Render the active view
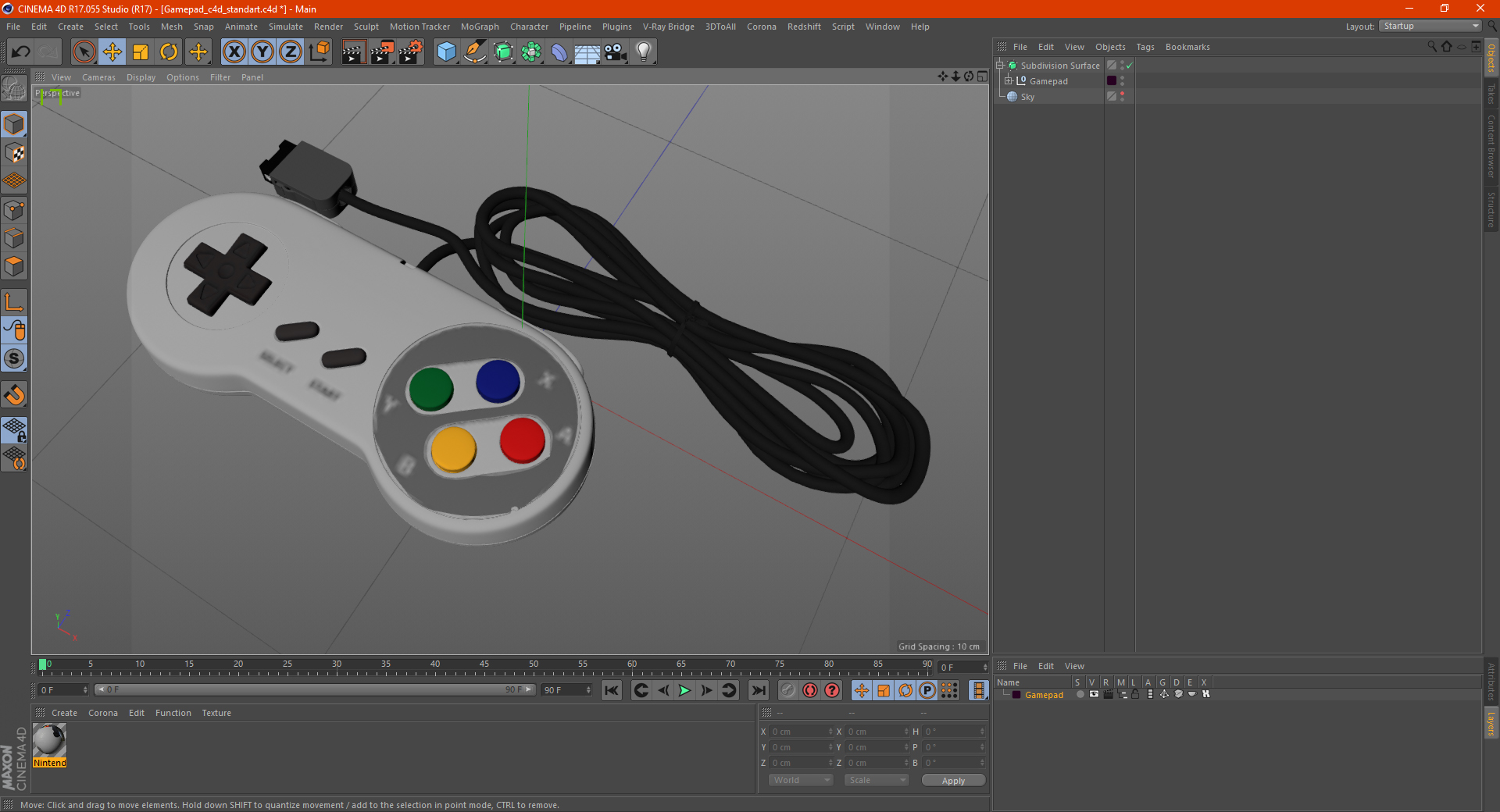 (x=353, y=52)
